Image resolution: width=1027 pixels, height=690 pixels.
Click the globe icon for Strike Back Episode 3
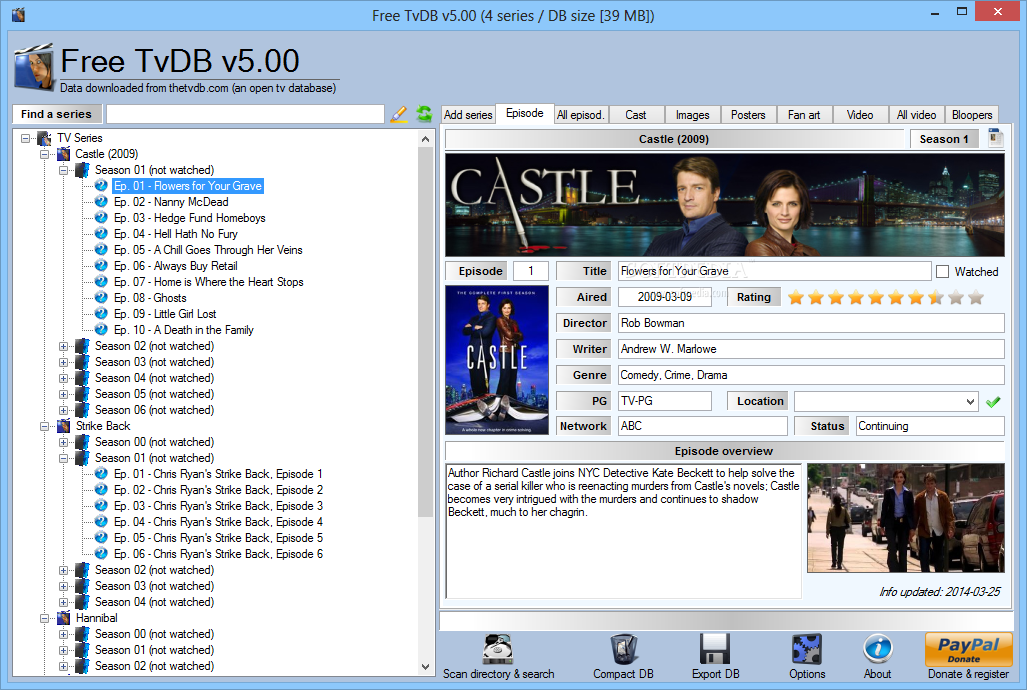(x=101, y=506)
